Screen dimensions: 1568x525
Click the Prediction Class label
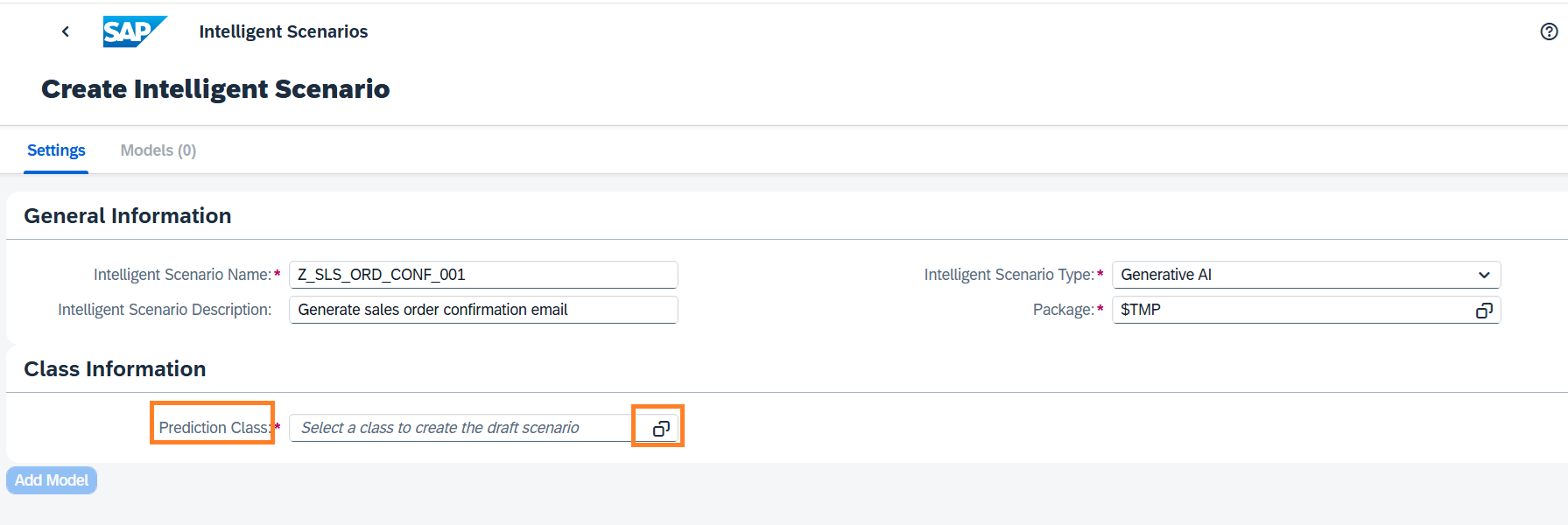(x=214, y=428)
